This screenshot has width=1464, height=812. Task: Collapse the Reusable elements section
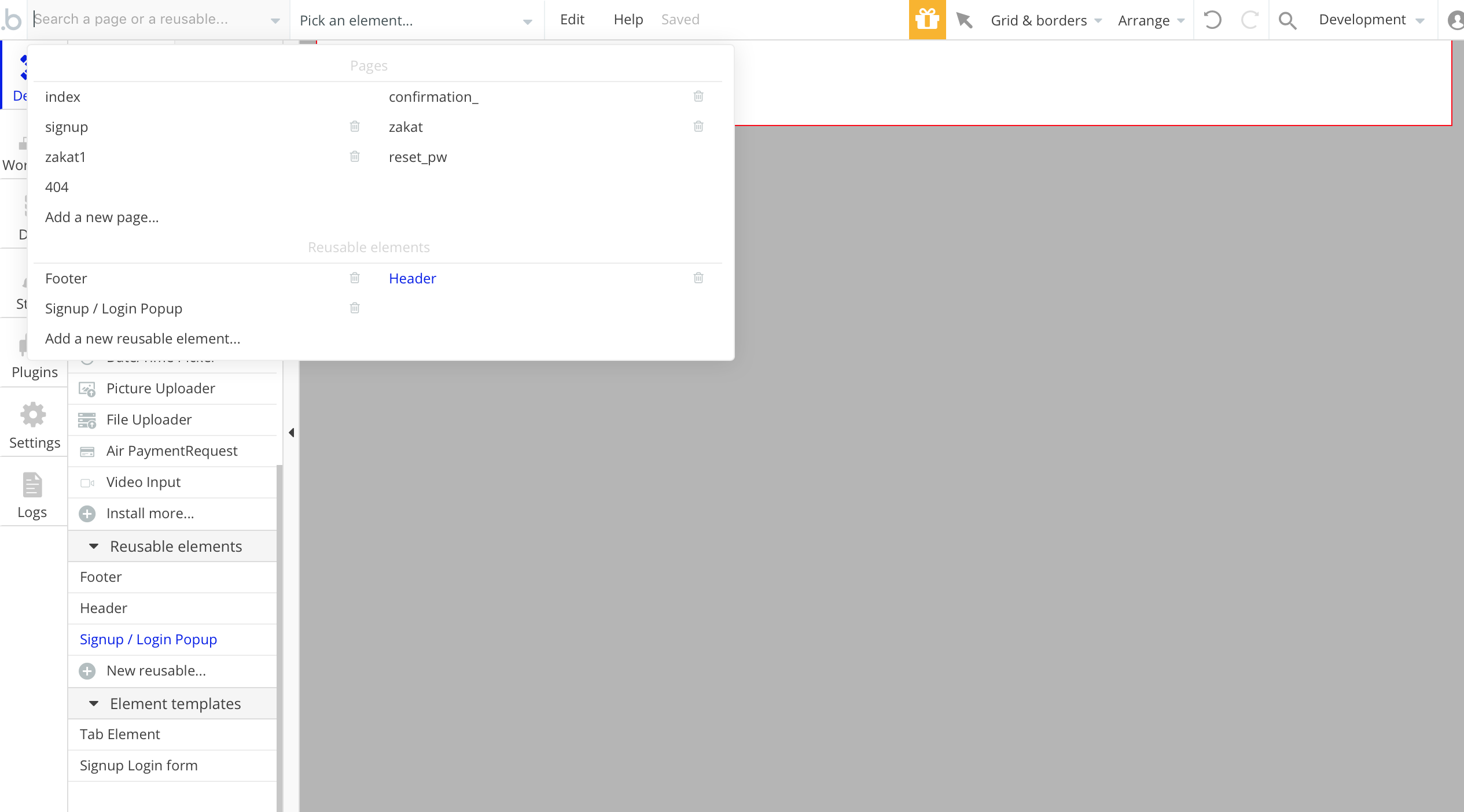(94, 547)
